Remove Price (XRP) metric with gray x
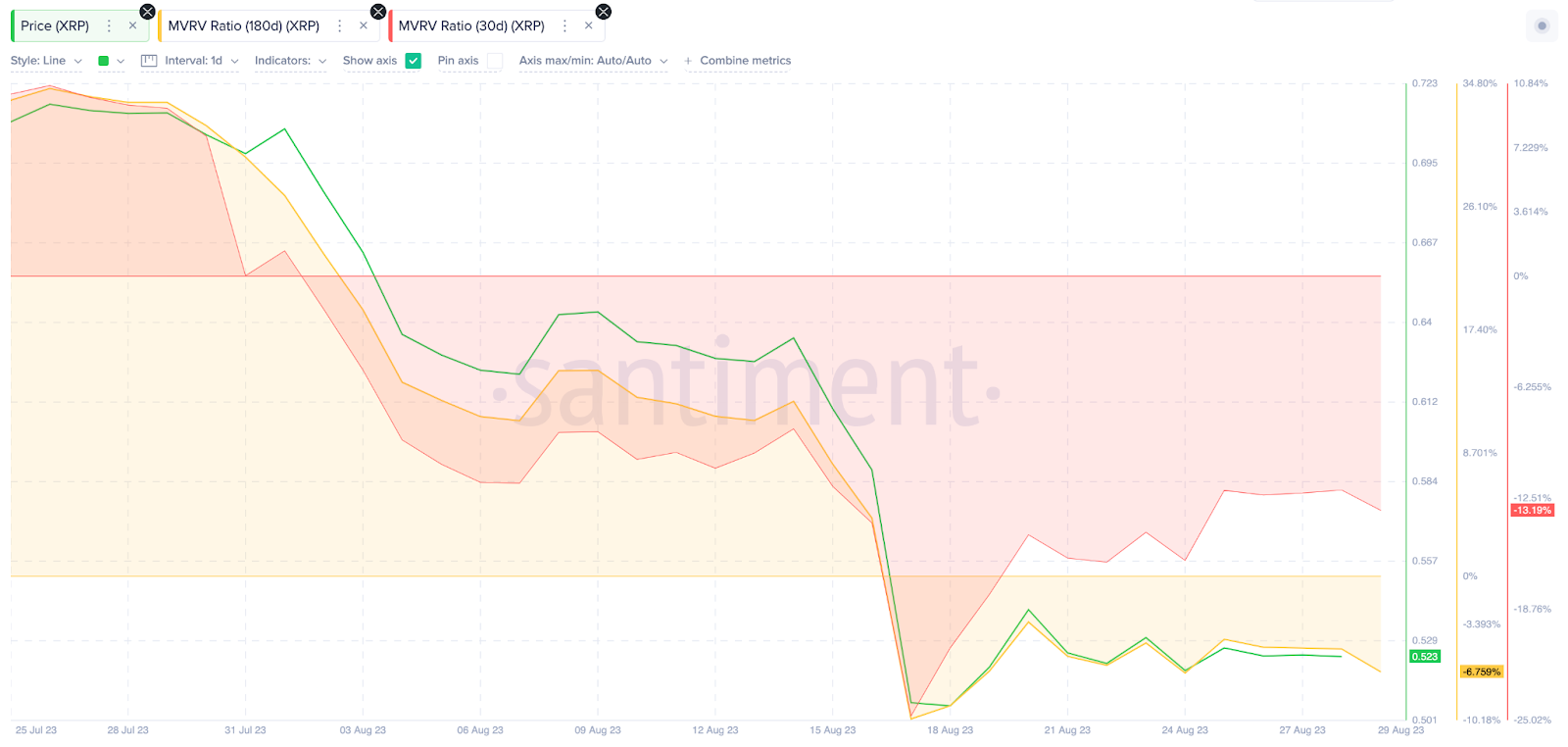 coord(132,26)
